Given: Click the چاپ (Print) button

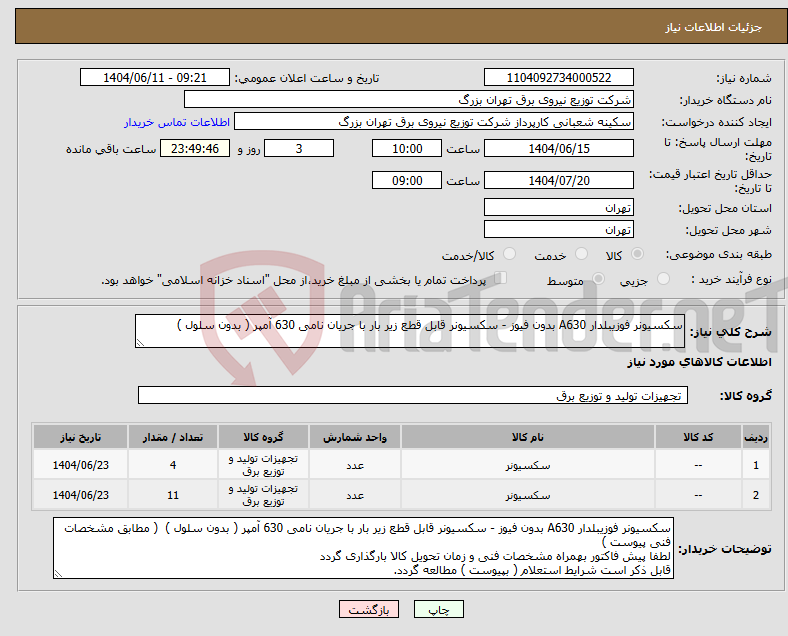Looking at the screenshot, I should point(438,609).
